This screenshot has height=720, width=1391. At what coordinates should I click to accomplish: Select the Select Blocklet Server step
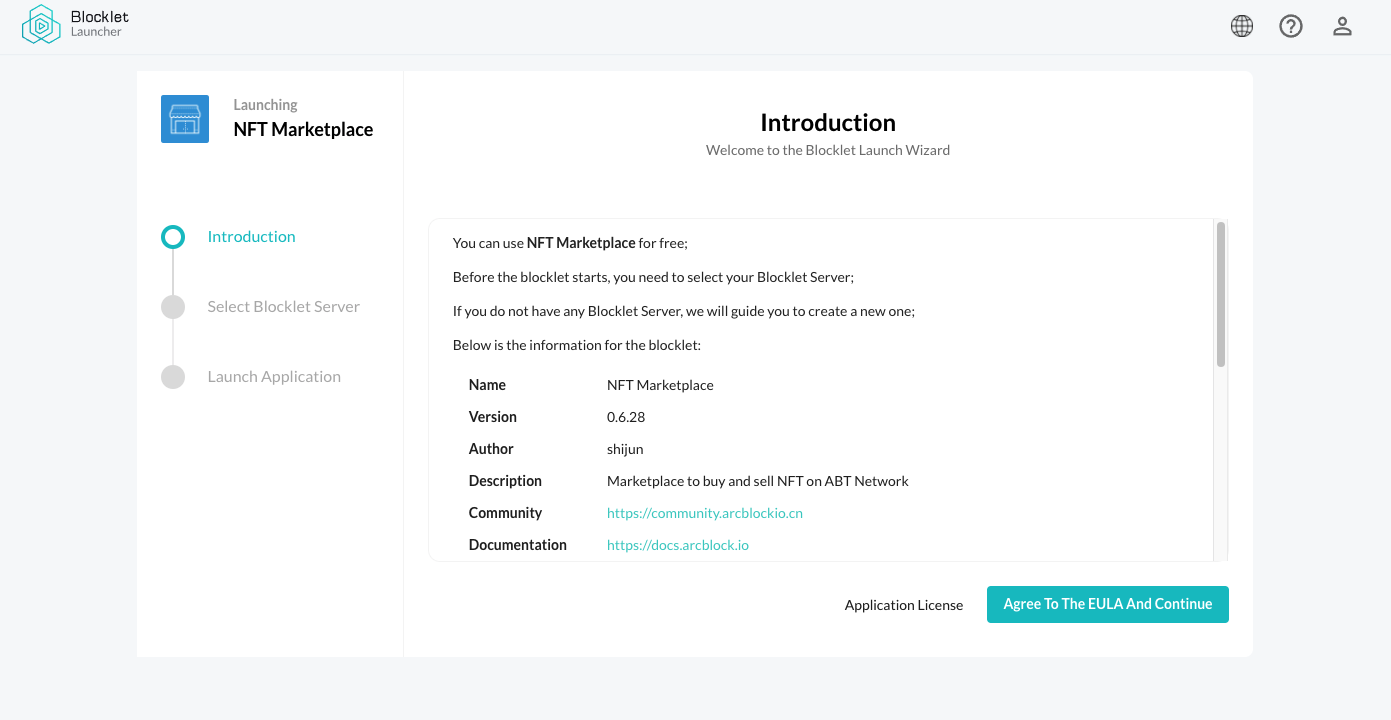[x=283, y=306]
